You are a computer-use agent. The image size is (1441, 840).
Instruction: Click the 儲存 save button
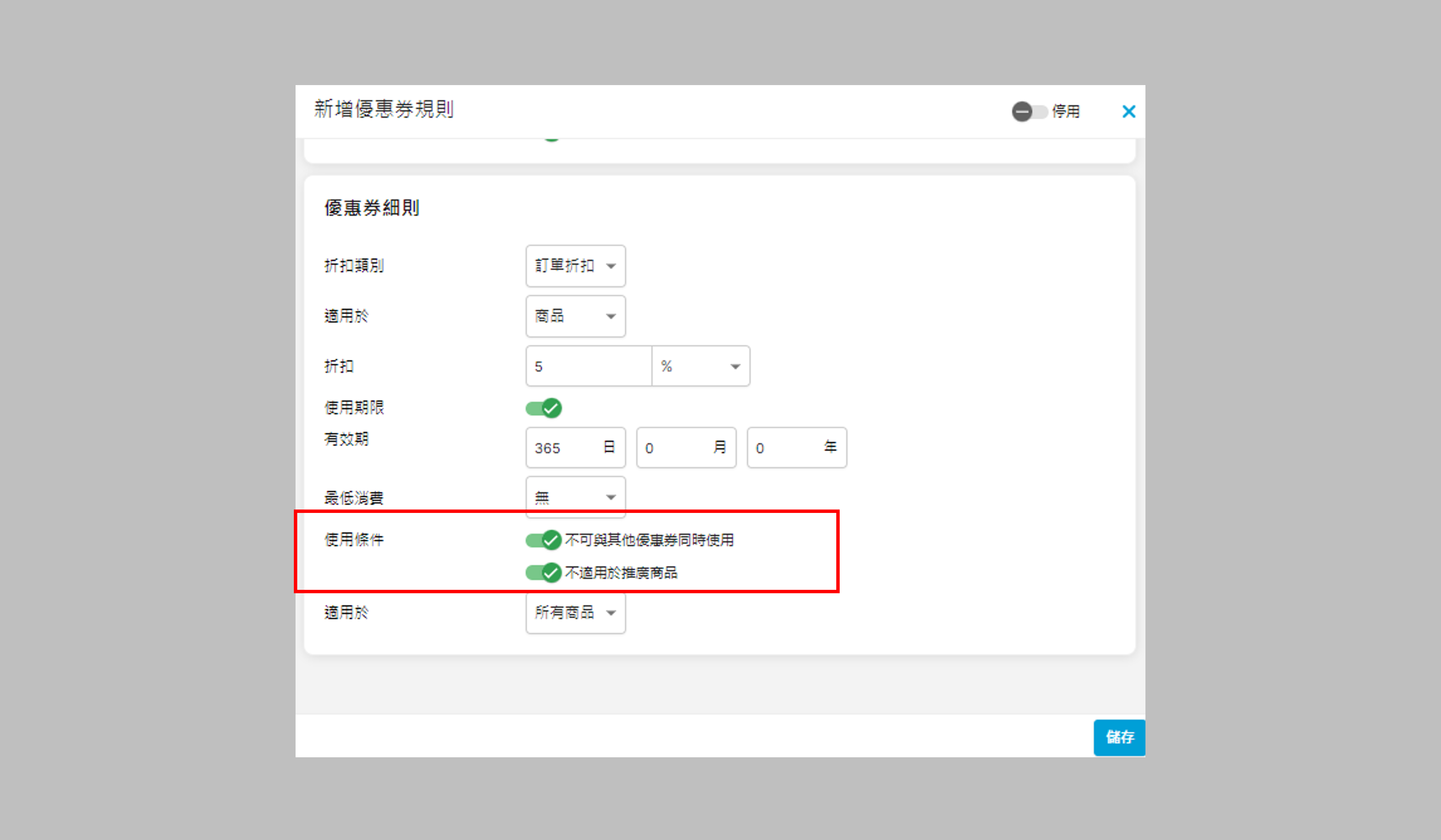(x=1119, y=737)
